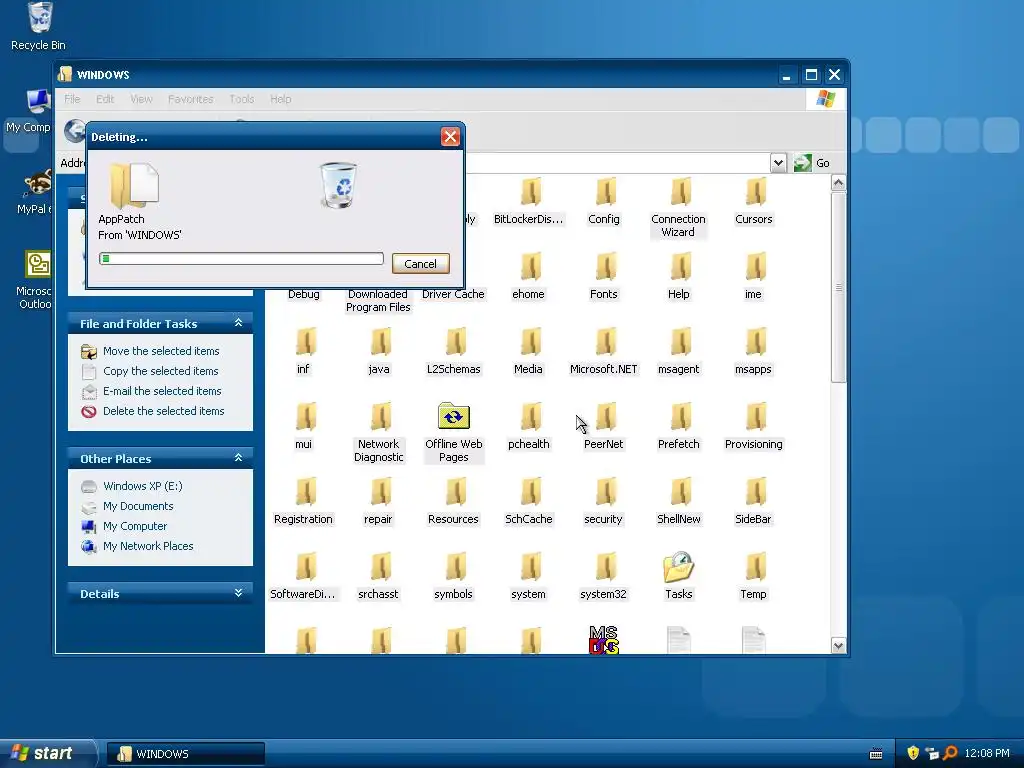Select the symbols folder
Screen dimensions: 1024x768
click(x=453, y=576)
